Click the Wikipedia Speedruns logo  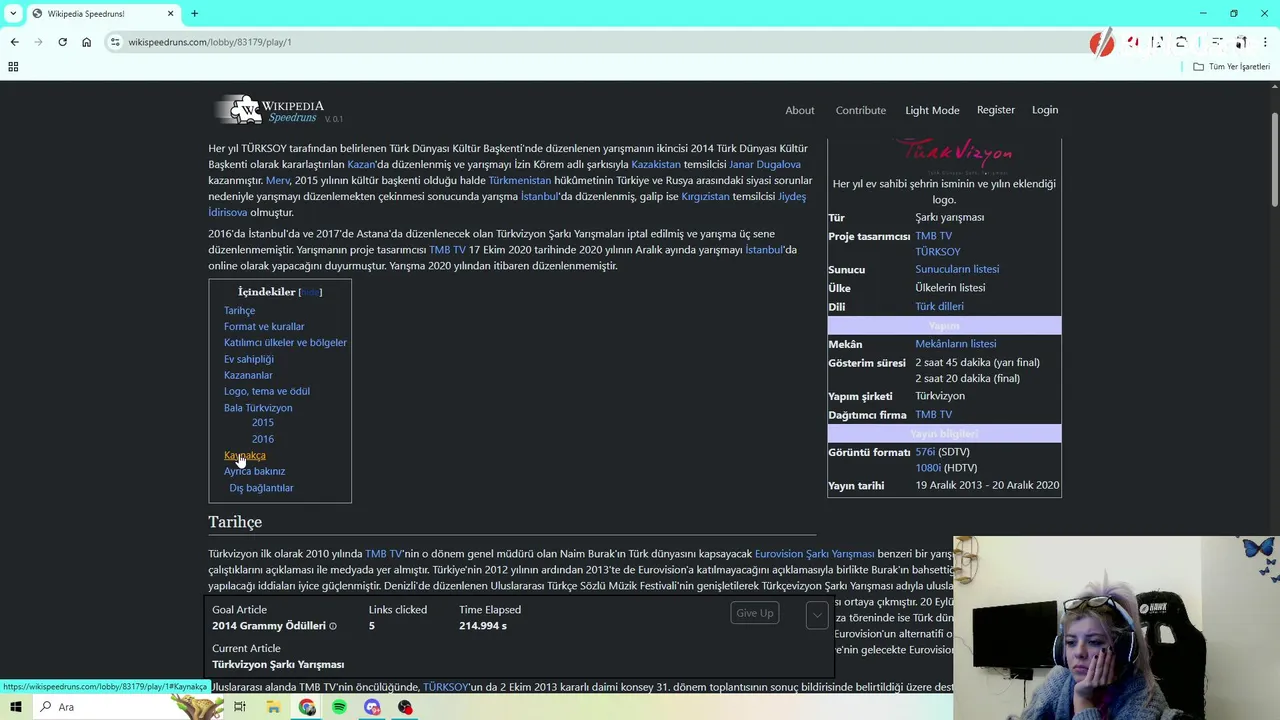269,110
